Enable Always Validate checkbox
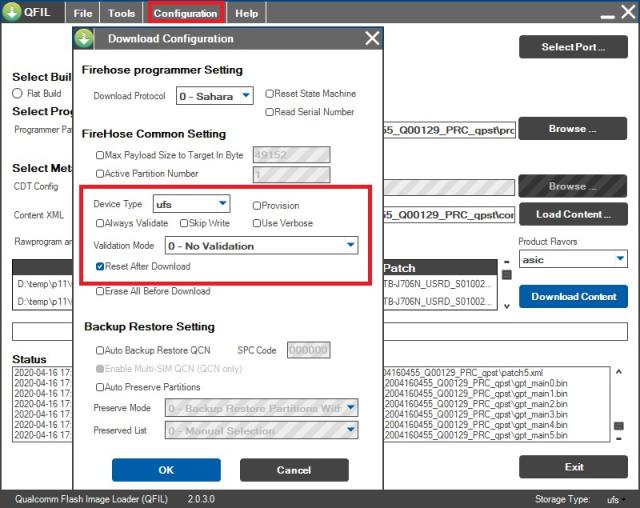The height and width of the screenshot is (508, 640). pos(100,223)
